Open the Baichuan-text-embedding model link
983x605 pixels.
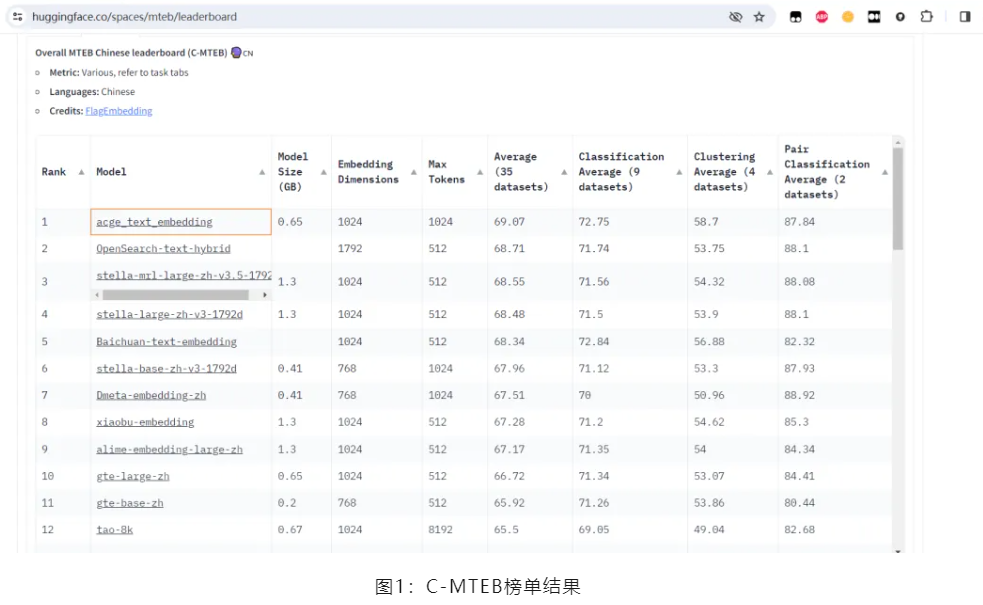coord(166,342)
